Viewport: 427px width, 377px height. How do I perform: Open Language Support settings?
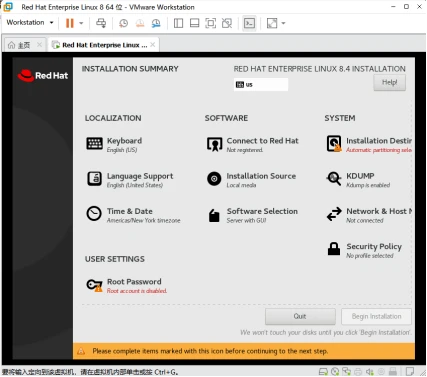point(130,180)
